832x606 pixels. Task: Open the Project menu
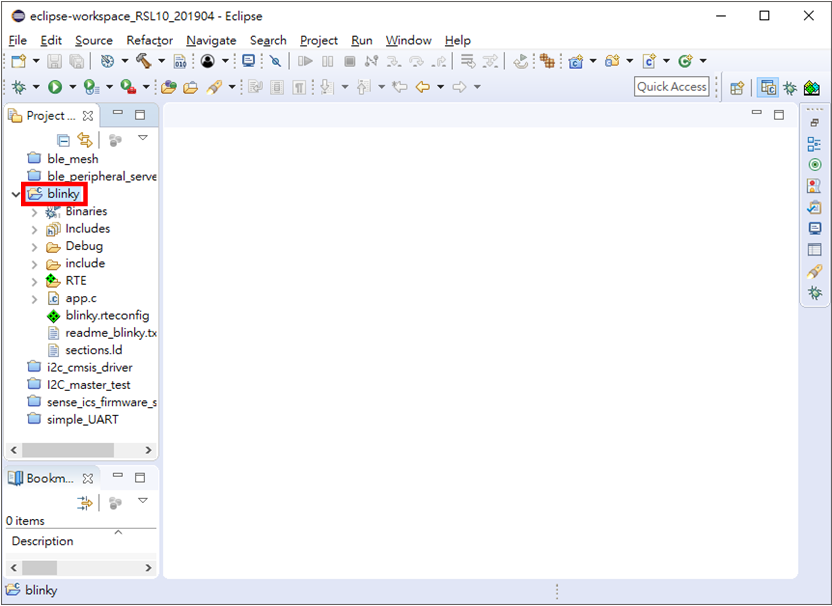pyautogui.click(x=318, y=40)
